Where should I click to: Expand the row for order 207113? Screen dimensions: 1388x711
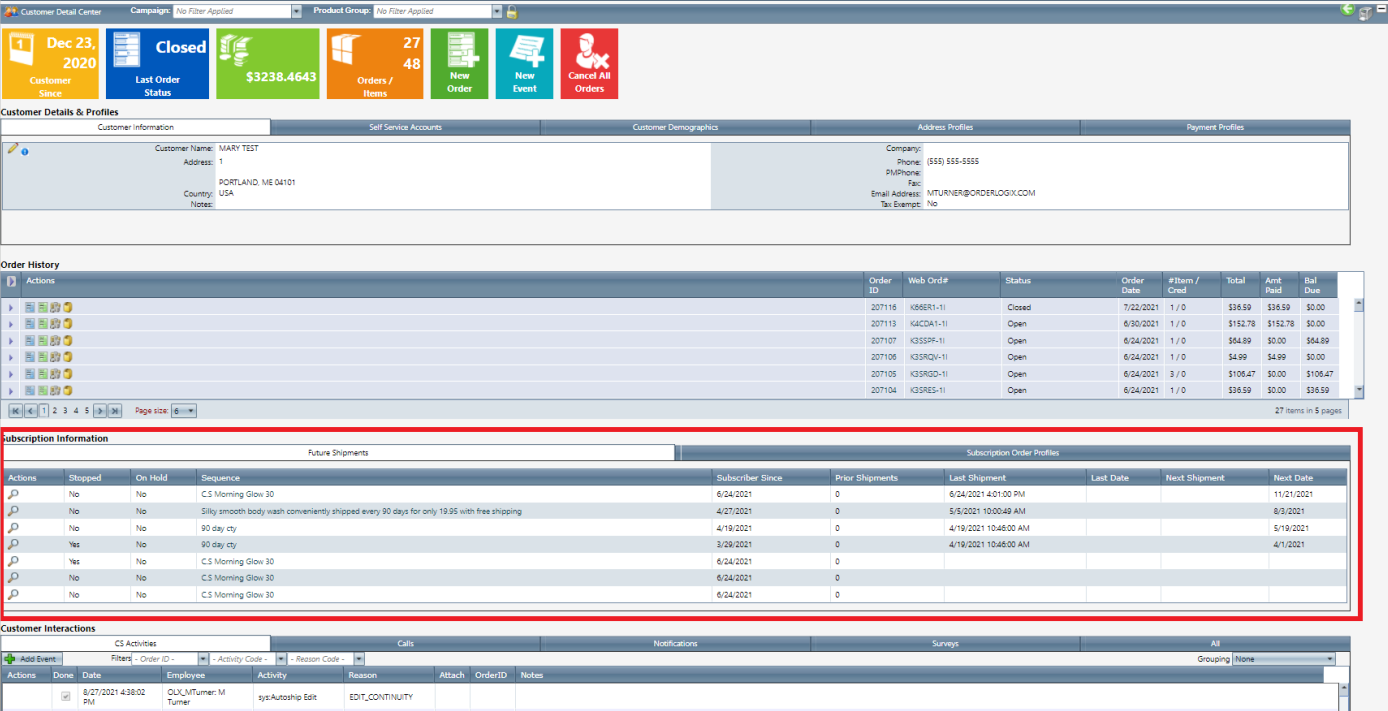pos(11,324)
